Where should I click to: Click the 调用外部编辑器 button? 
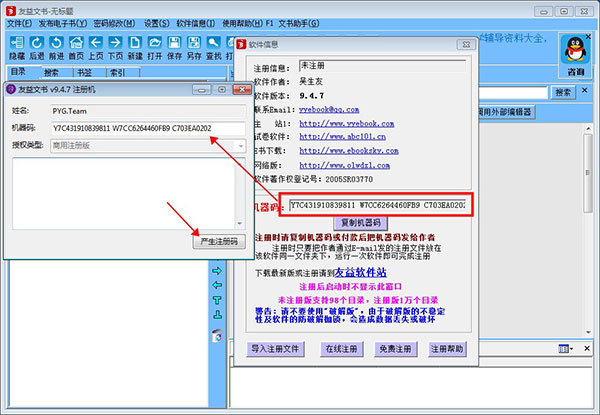(x=505, y=112)
